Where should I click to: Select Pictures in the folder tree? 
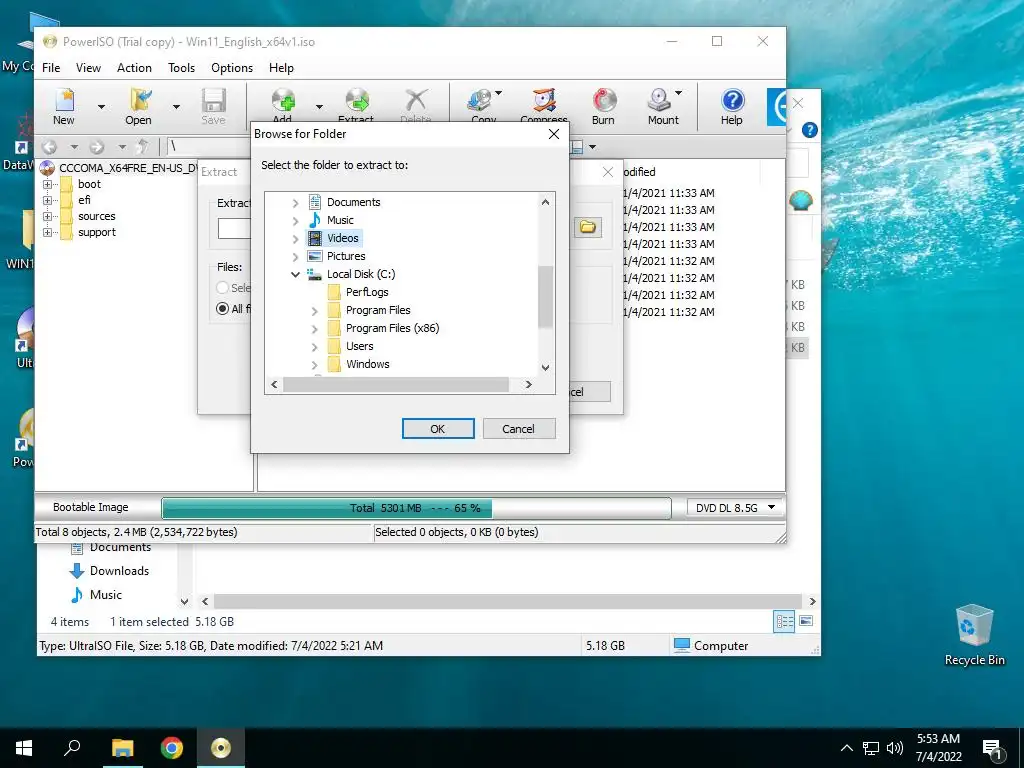pos(346,256)
